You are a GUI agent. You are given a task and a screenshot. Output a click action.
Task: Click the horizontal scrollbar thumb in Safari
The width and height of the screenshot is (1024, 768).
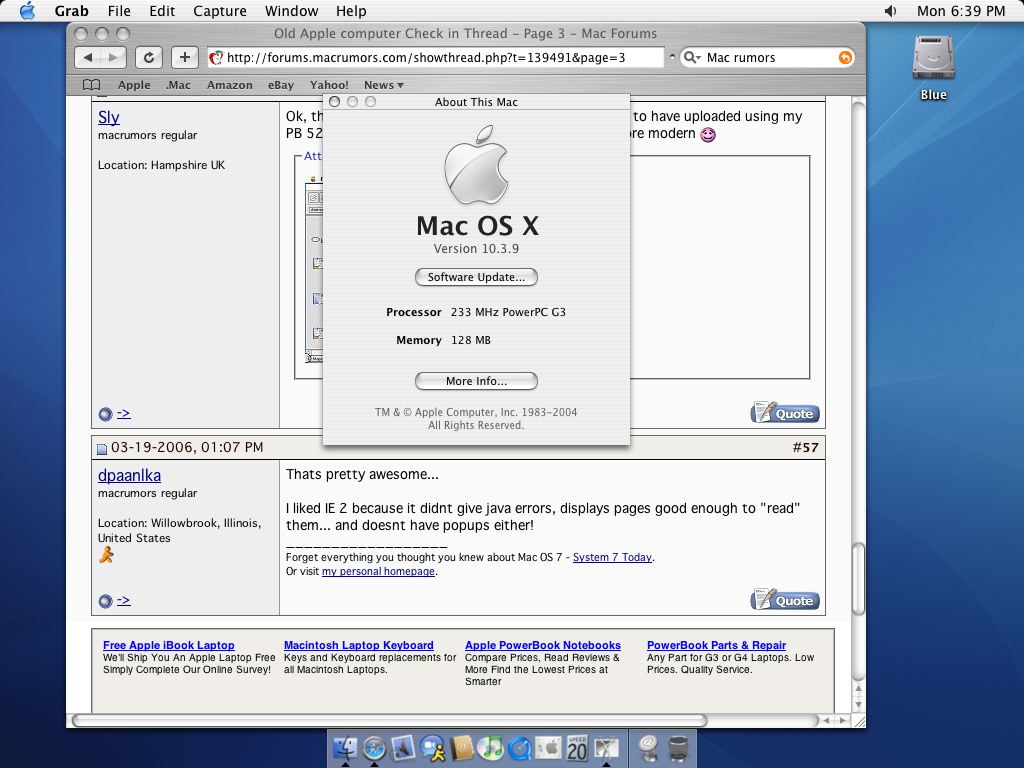[x=389, y=720]
